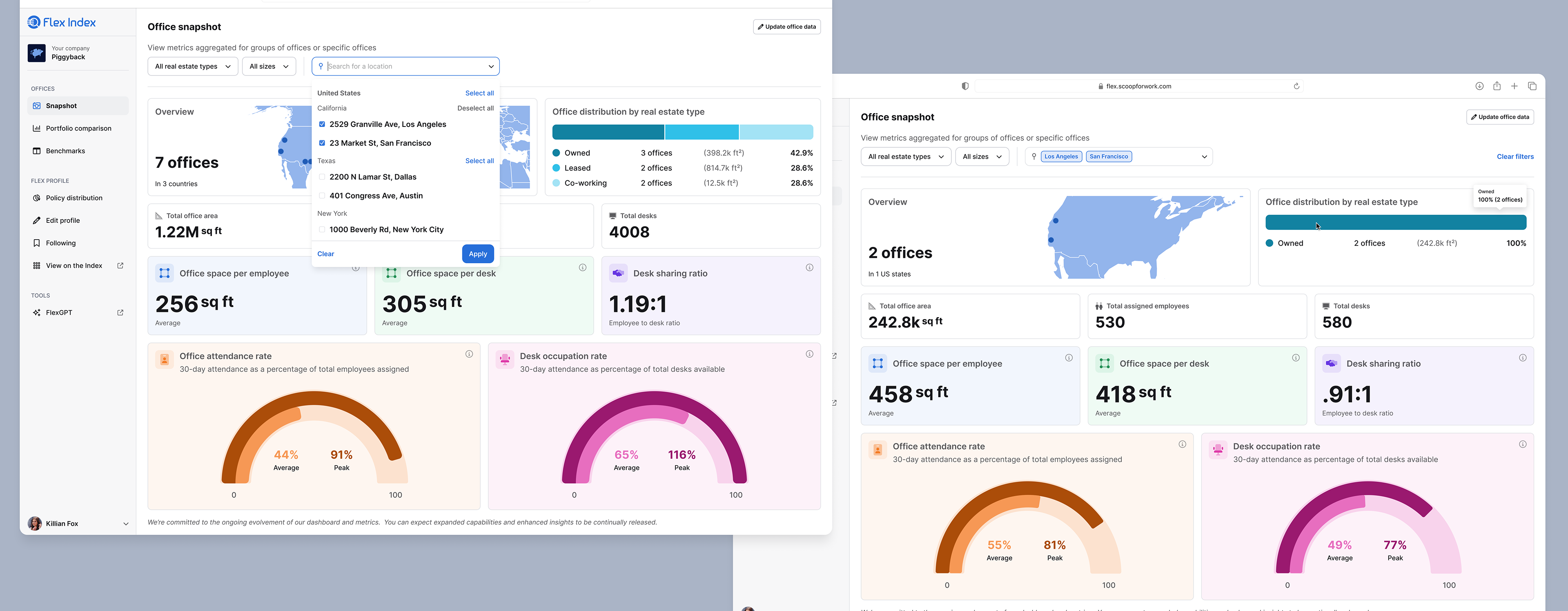Go to Benchmarks in sidebar
This screenshot has width=1568, height=611.
(x=65, y=151)
